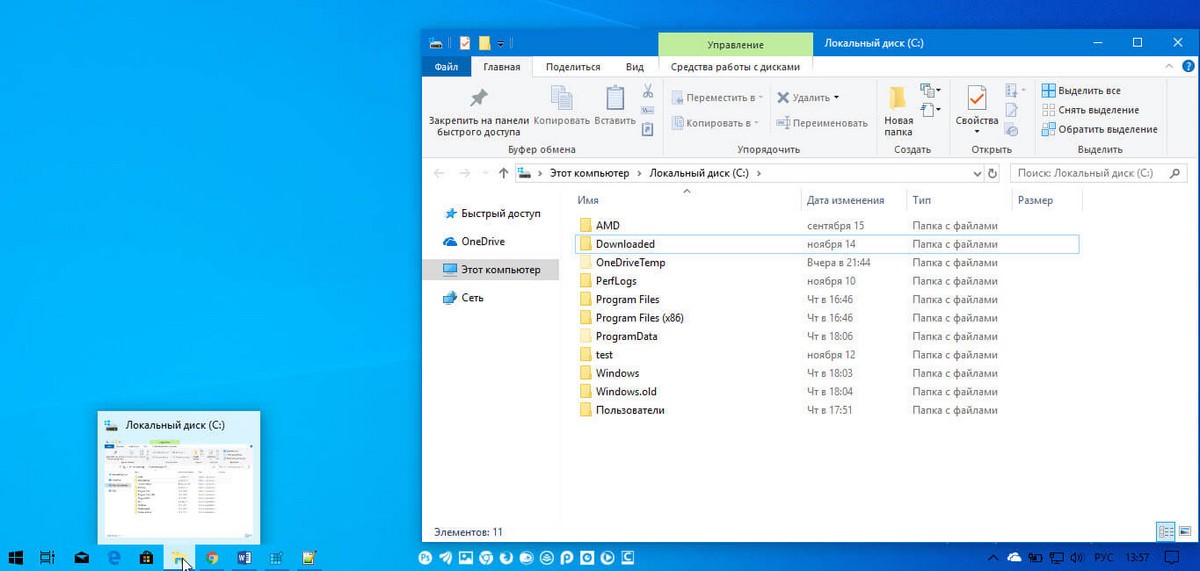Screen dimensions: 1200x571
Task: Open the Копировать в dropdown
Action: tap(717, 123)
